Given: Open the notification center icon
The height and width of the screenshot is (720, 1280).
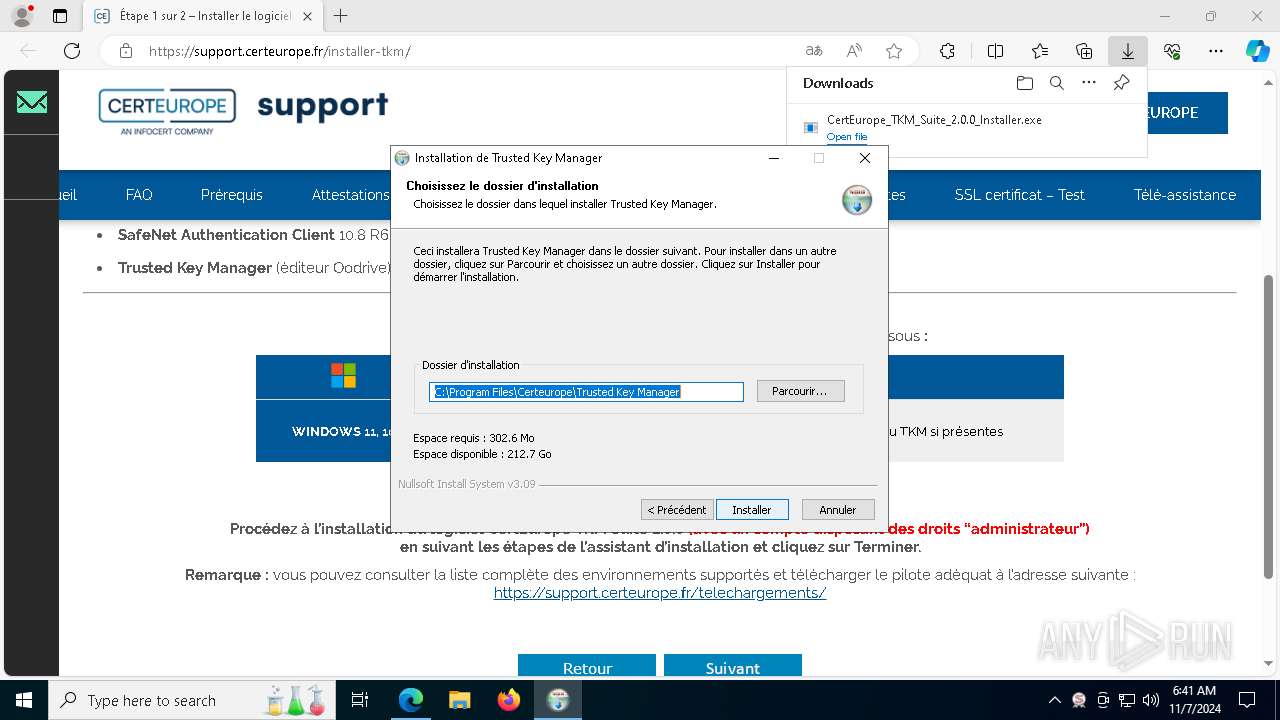Looking at the screenshot, I should pyautogui.click(x=1247, y=700).
